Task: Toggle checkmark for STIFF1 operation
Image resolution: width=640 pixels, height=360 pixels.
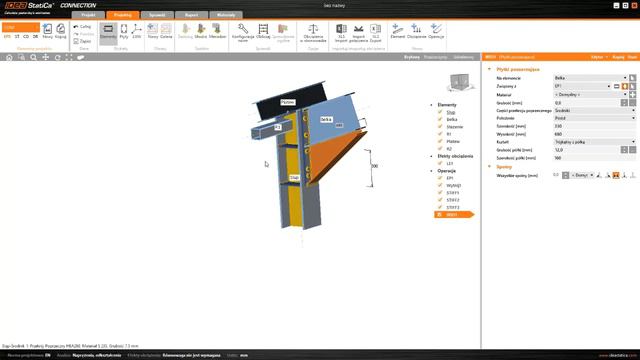Action: (440, 193)
